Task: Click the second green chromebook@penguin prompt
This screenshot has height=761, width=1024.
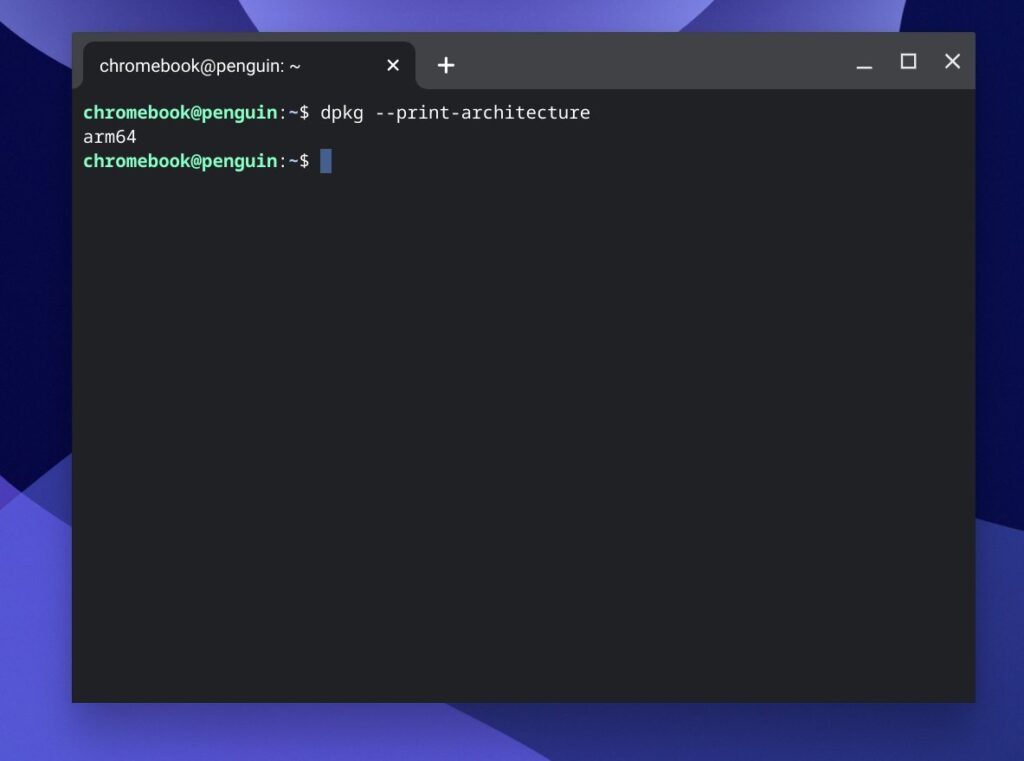Action: 180,161
